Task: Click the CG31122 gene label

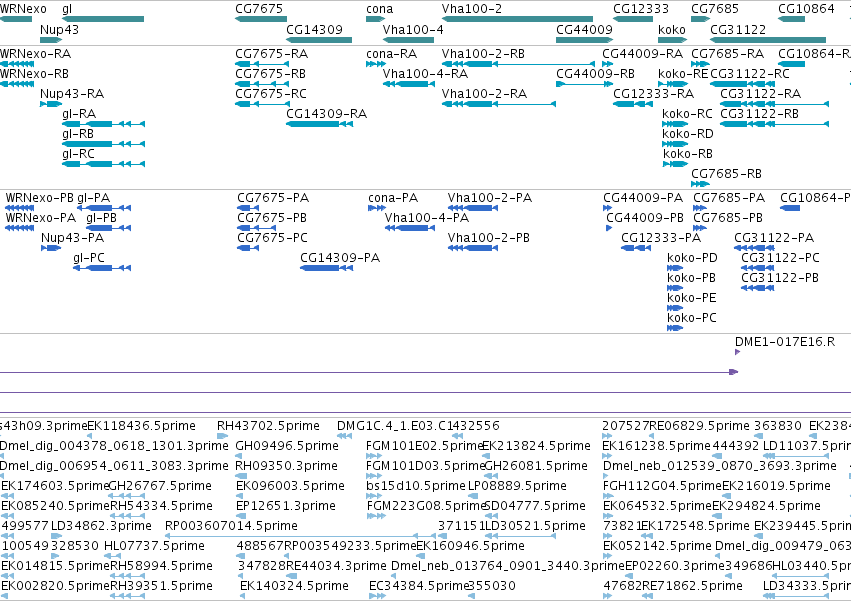Action: tap(738, 30)
